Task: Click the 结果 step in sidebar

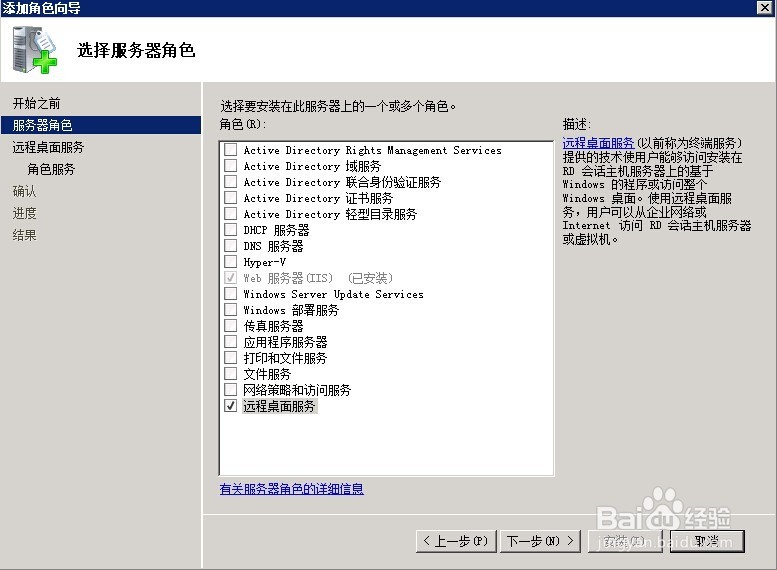Action: point(24,235)
